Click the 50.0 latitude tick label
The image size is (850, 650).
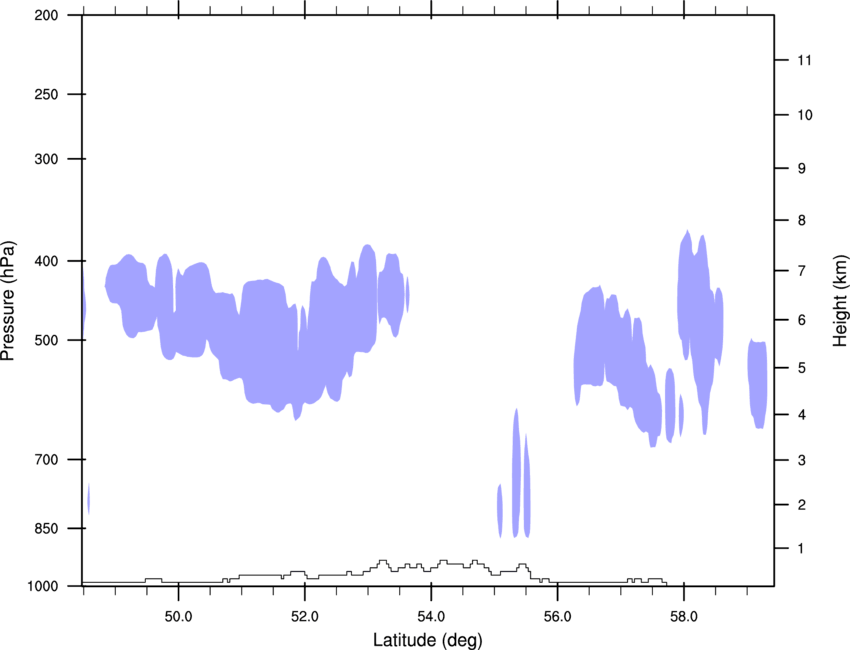coord(178,617)
